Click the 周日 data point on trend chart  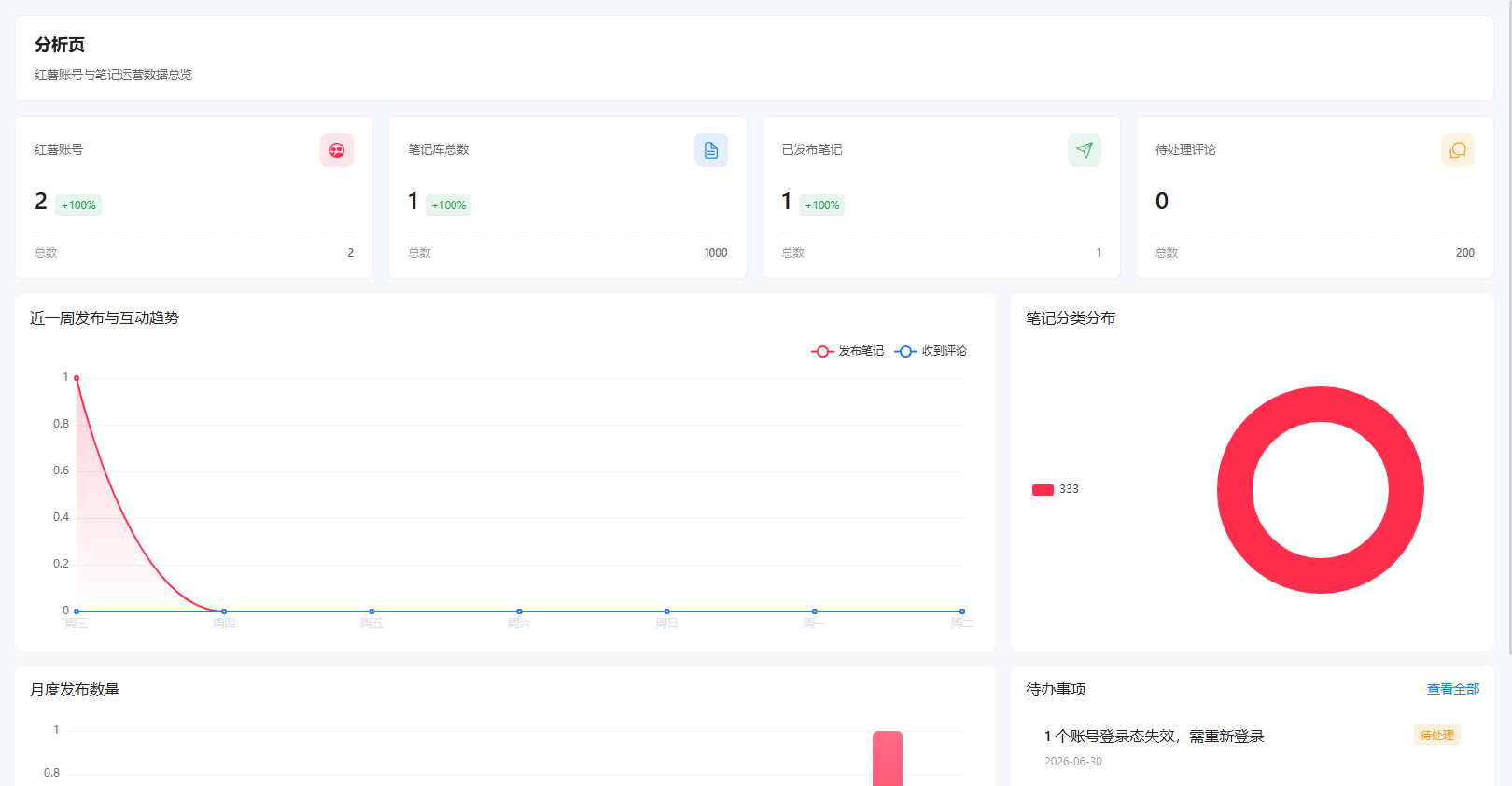(666, 611)
